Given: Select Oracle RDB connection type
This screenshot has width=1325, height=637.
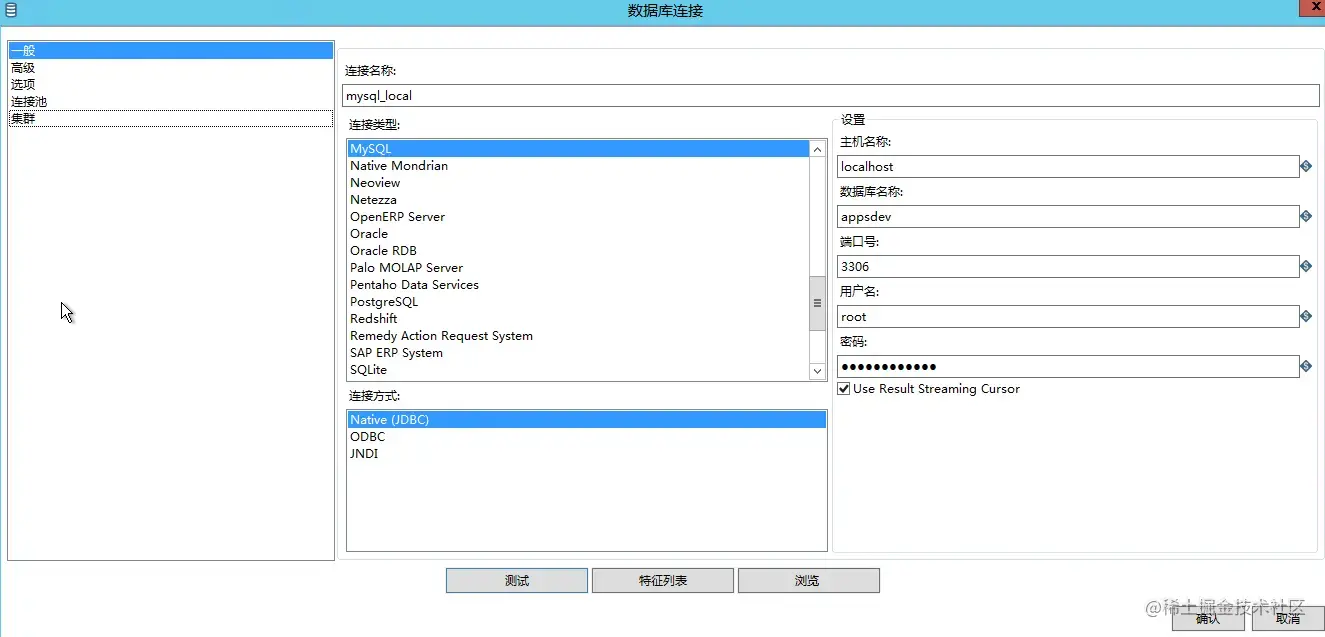Looking at the screenshot, I should [578, 251].
